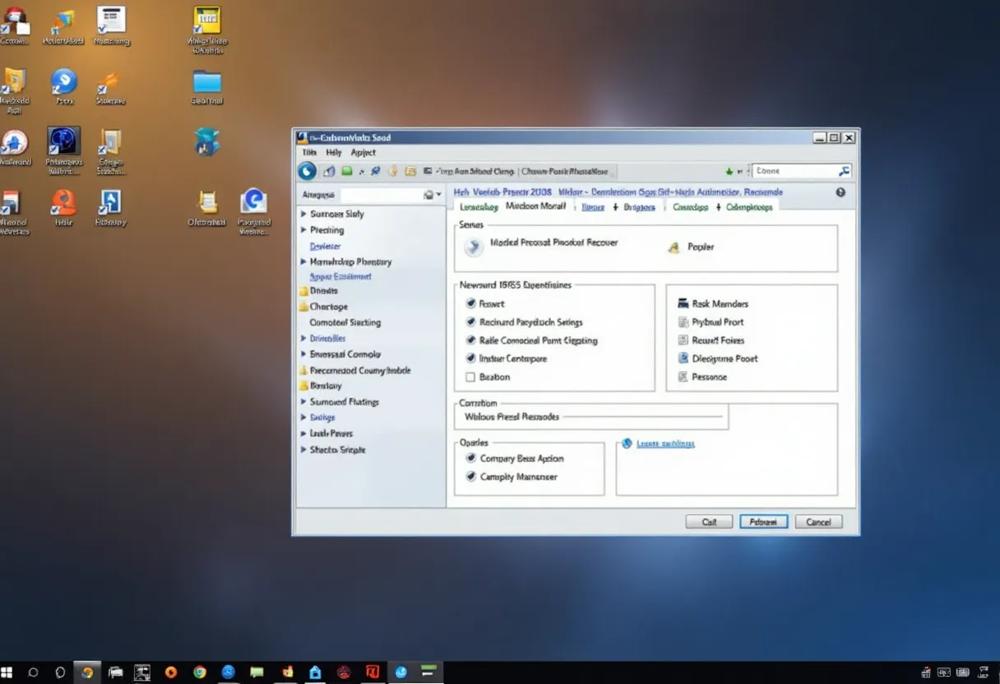Image resolution: width=1000 pixels, height=684 pixels.
Task: Open the yellow notepad shortcut on the desktop
Action: pyautogui.click(x=207, y=20)
